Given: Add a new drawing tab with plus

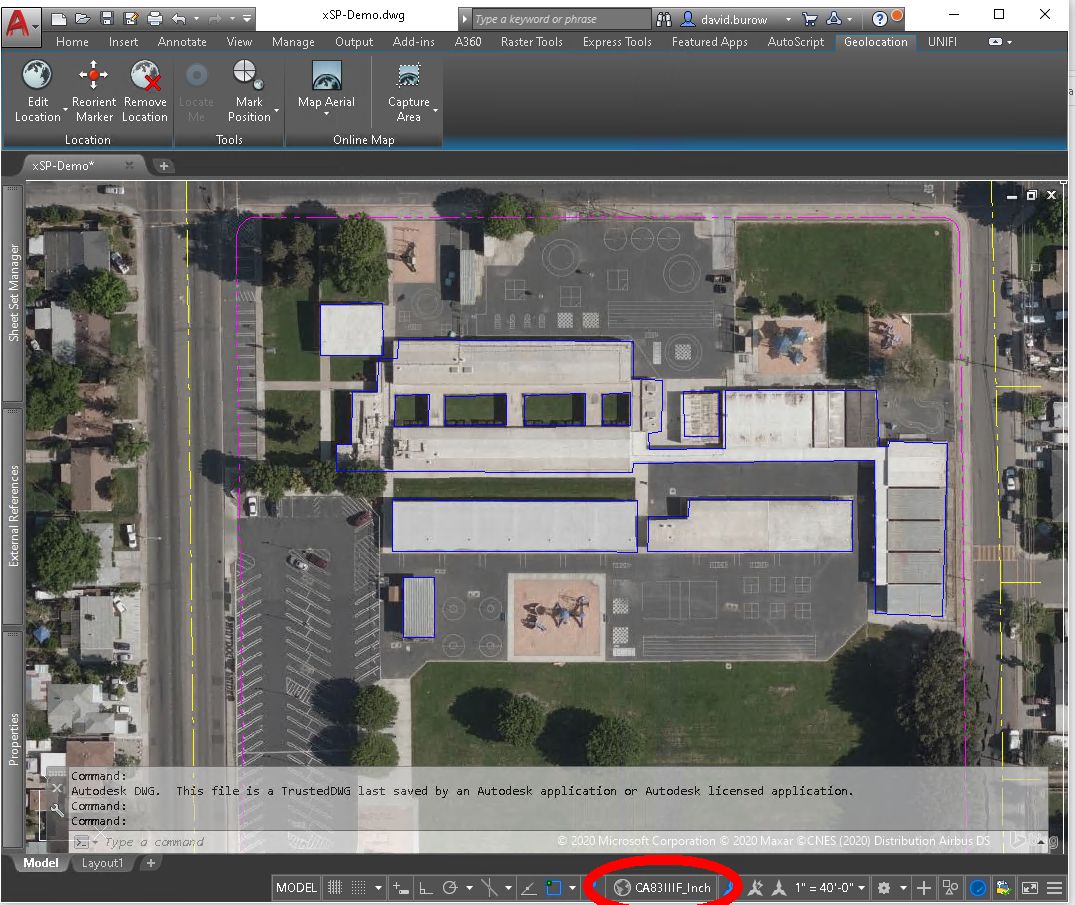Looking at the screenshot, I should click(x=163, y=166).
